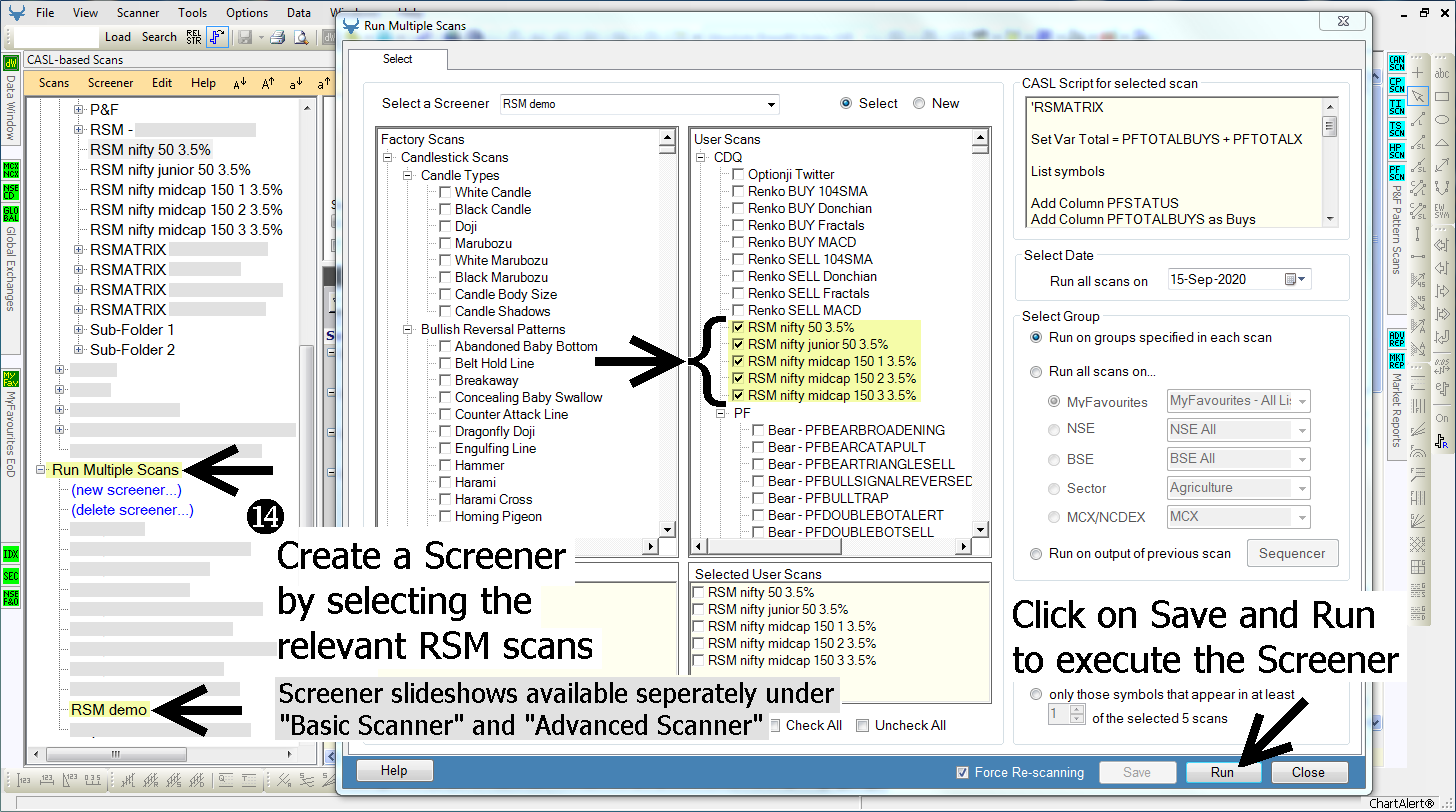This screenshot has width=1456, height=812.
Task: Select the New screener radio button
Action: (x=919, y=103)
